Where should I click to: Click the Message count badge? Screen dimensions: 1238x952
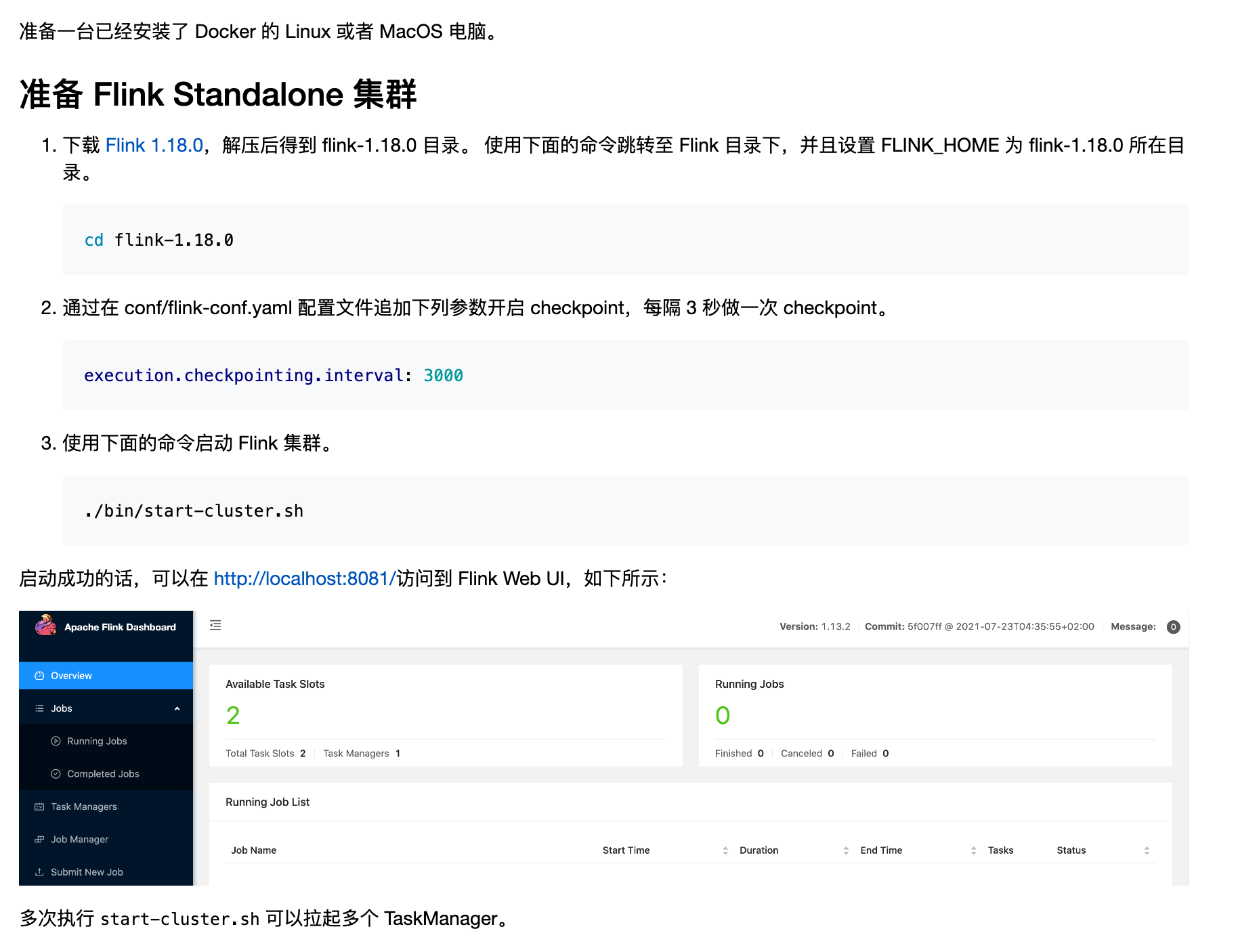(1174, 627)
